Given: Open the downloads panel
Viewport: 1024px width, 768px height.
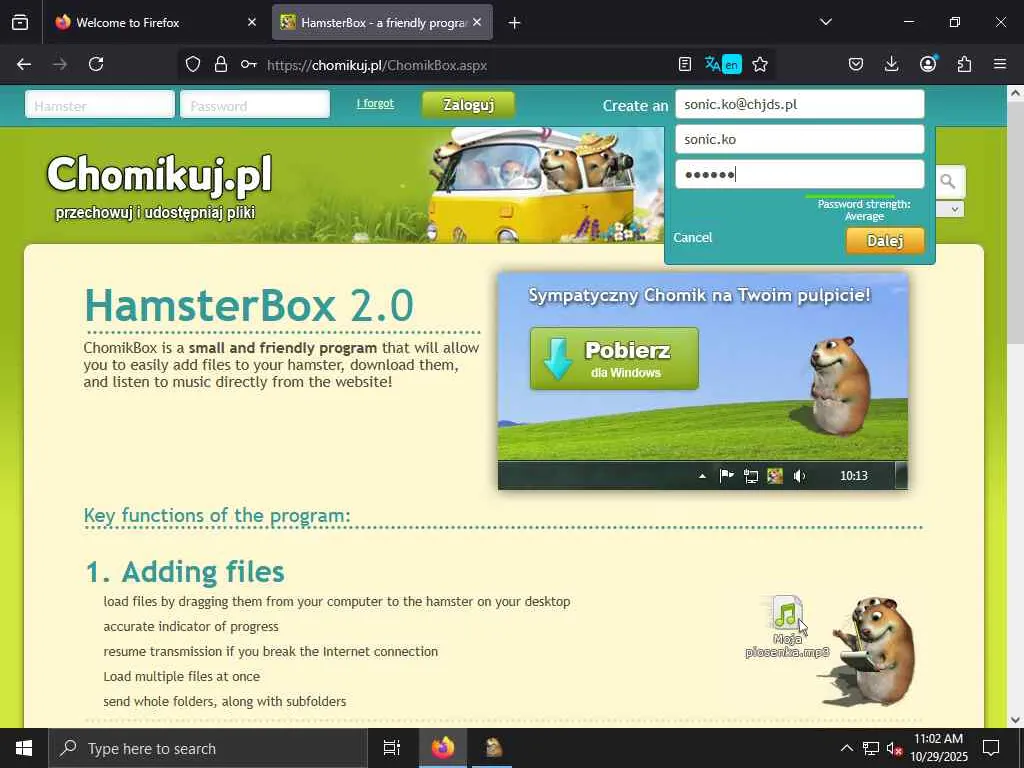Looking at the screenshot, I should (891, 64).
